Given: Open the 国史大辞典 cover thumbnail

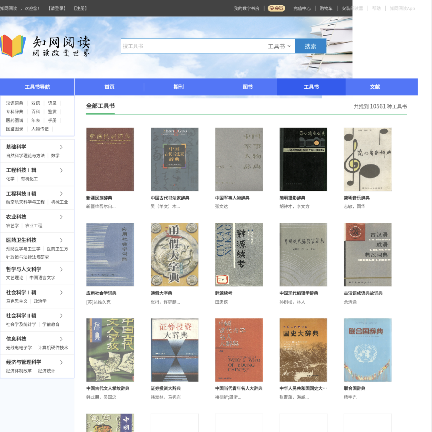Looking at the screenshot, I should coord(303,350).
